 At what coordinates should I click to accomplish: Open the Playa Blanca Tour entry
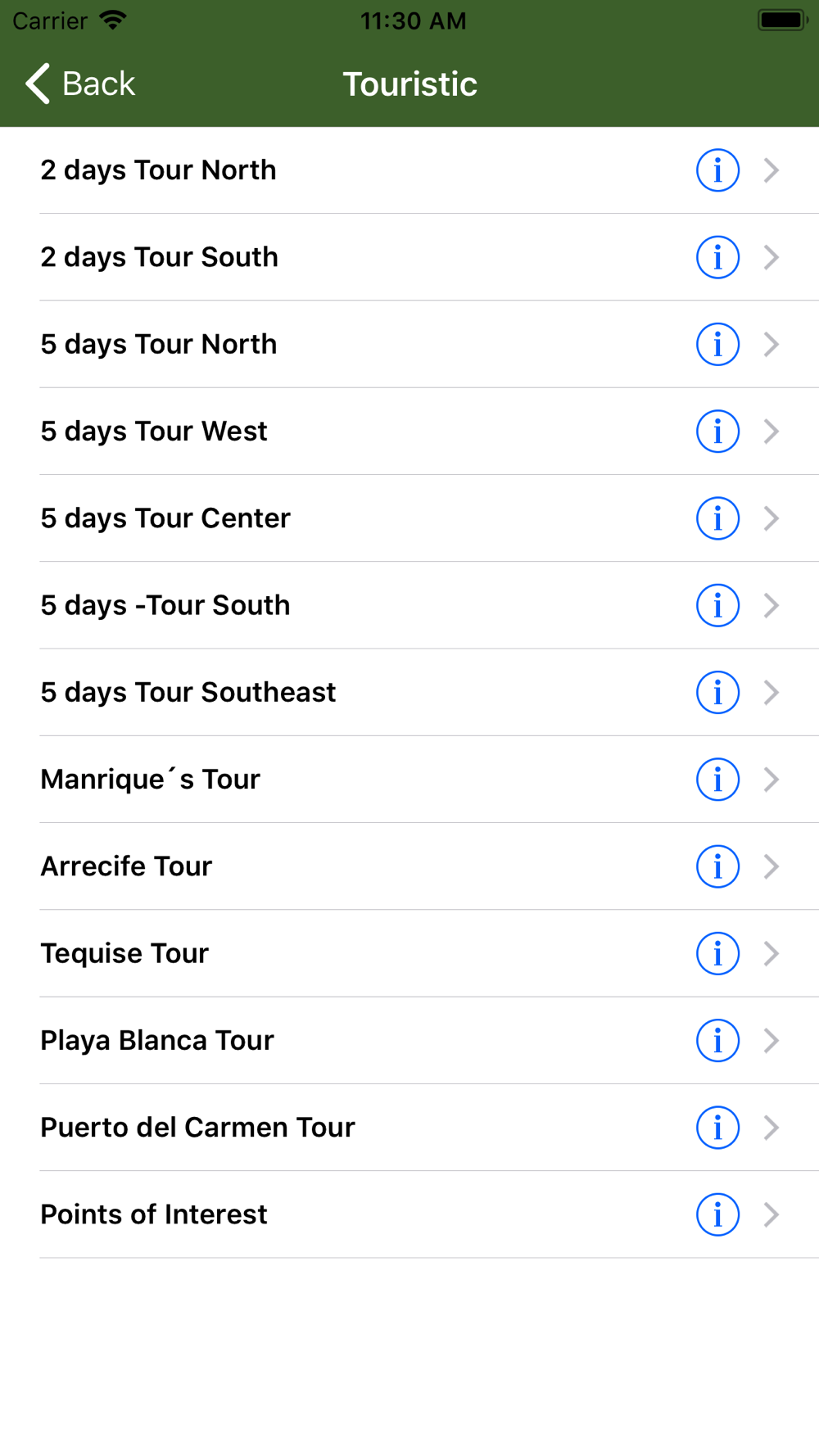157,1041
